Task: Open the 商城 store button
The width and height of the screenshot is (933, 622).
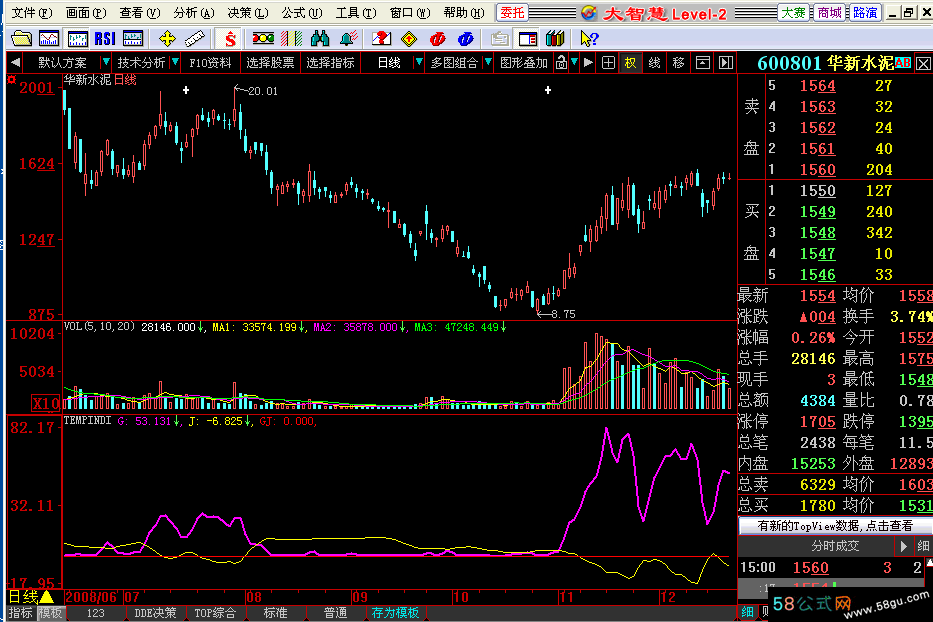Action: tap(829, 12)
